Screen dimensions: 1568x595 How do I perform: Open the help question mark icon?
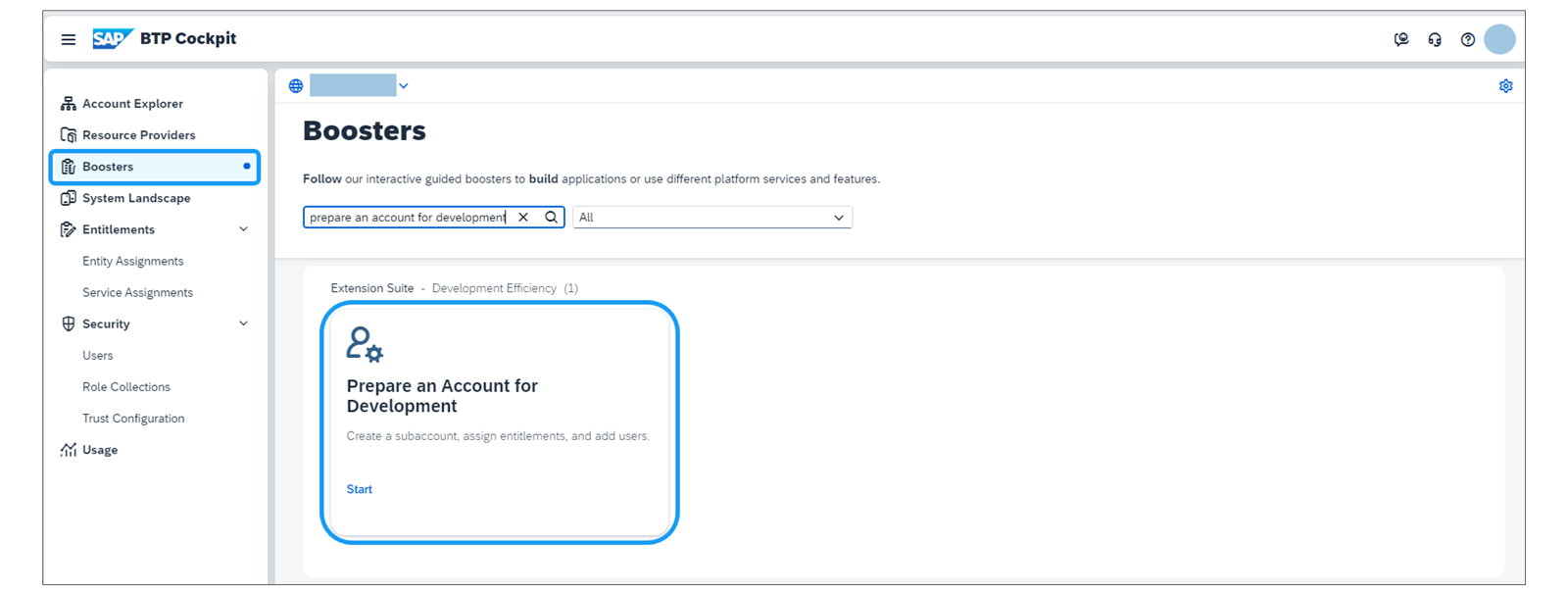[x=1467, y=39]
